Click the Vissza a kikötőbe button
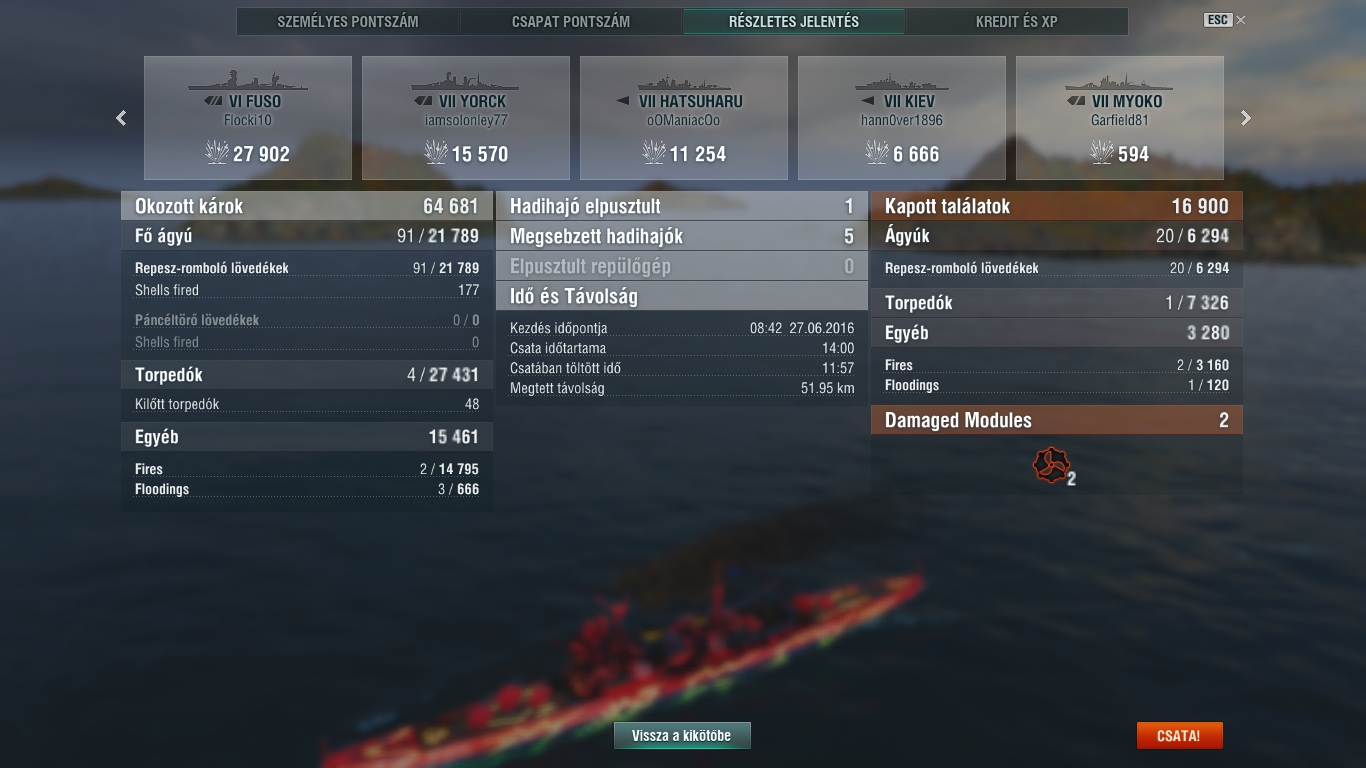Viewport: 1366px width, 768px height. tap(682, 735)
